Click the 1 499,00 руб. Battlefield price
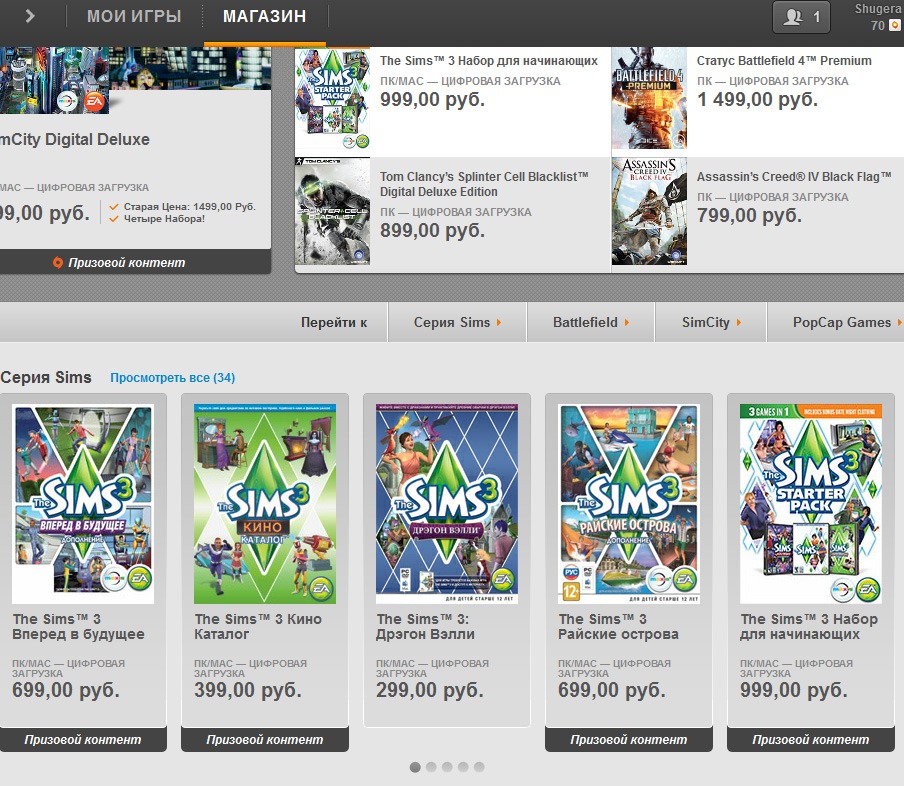 (x=757, y=100)
